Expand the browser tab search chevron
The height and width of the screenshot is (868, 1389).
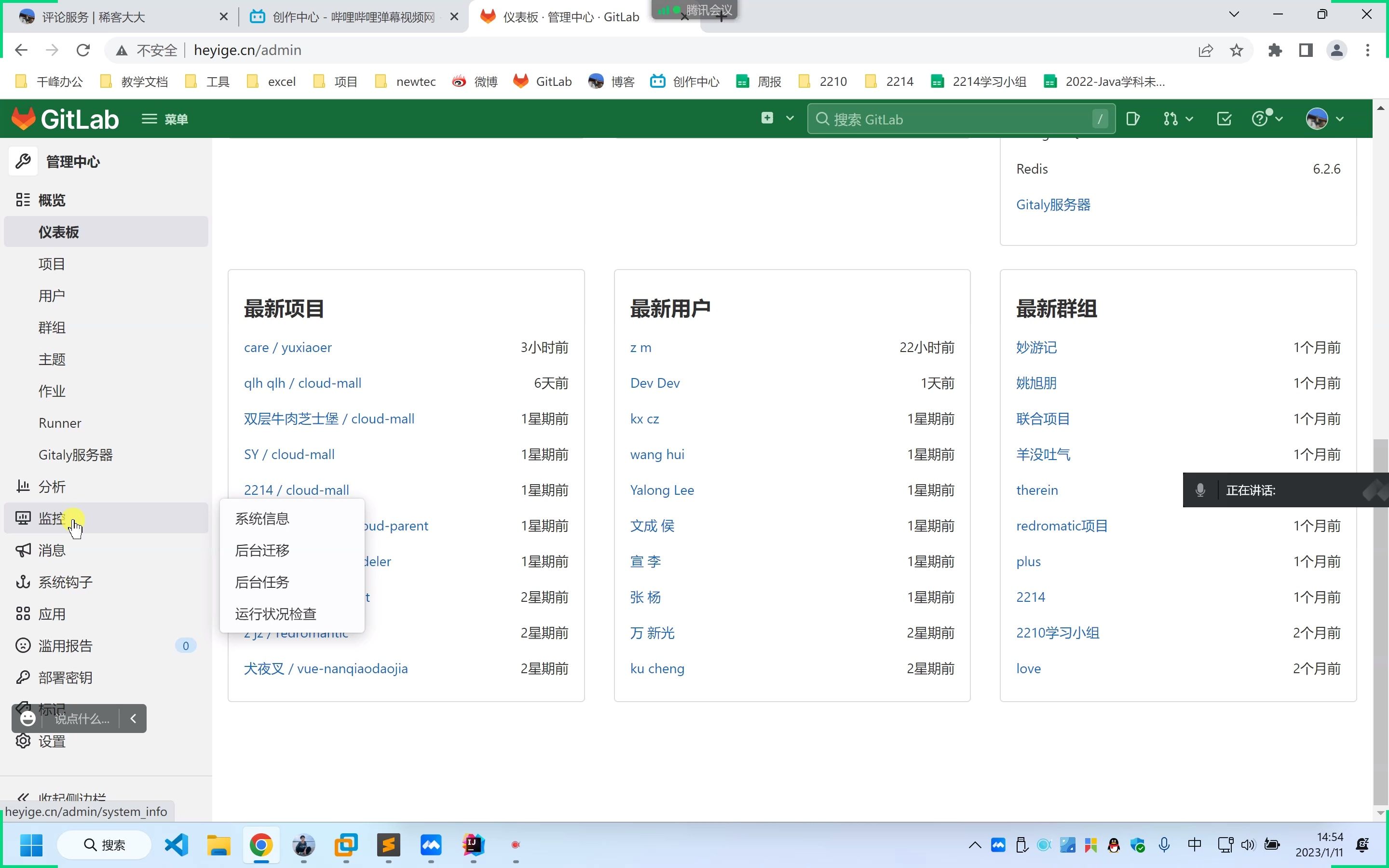coord(1234,14)
